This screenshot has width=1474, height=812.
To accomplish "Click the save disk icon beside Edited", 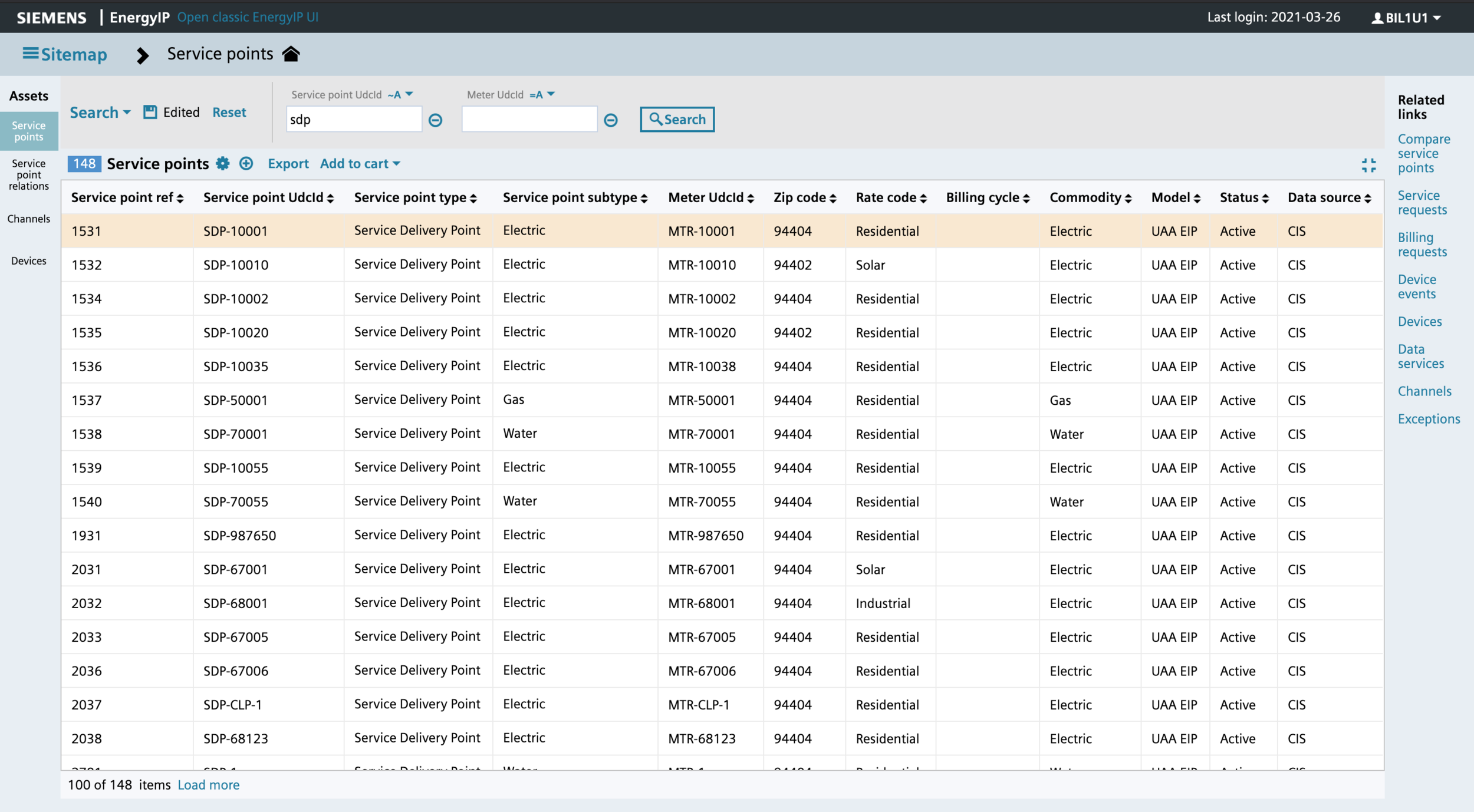I will pyautogui.click(x=150, y=112).
